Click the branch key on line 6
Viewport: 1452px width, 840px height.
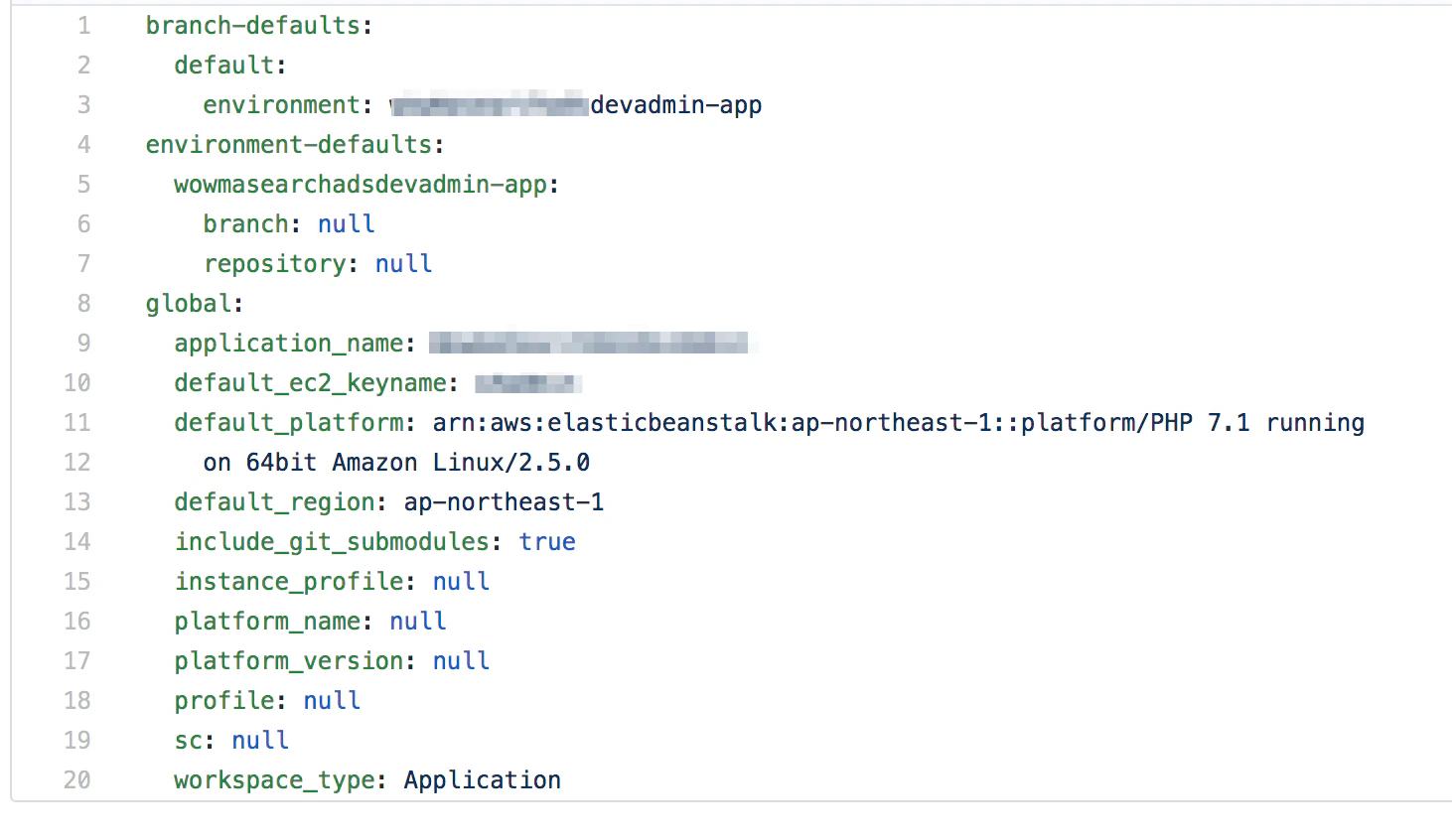(x=245, y=224)
